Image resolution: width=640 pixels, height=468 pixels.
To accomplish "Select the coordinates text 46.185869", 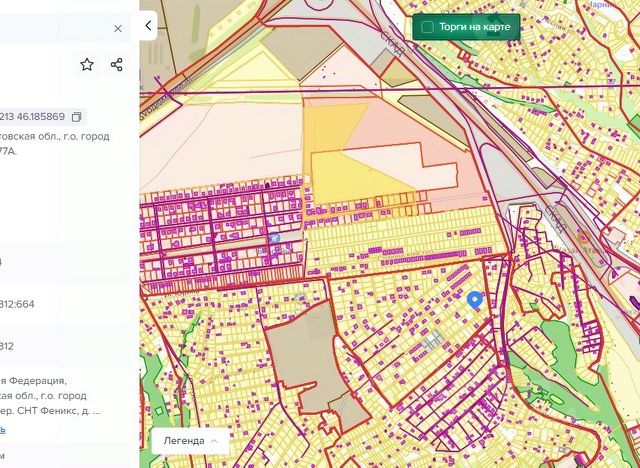I will [x=41, y=117].
